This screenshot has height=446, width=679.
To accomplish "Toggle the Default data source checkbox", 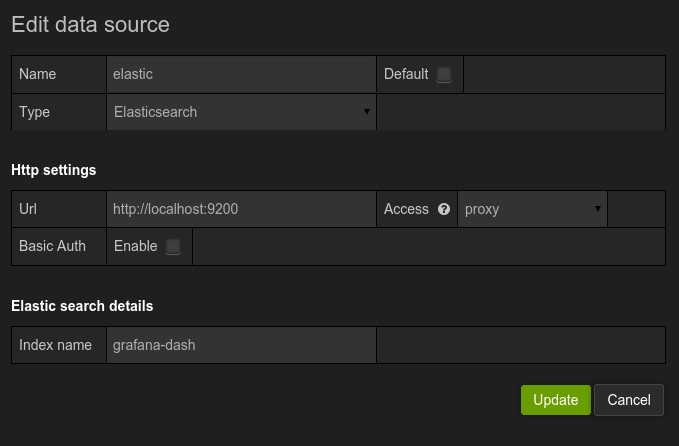I will coord(444,75).
